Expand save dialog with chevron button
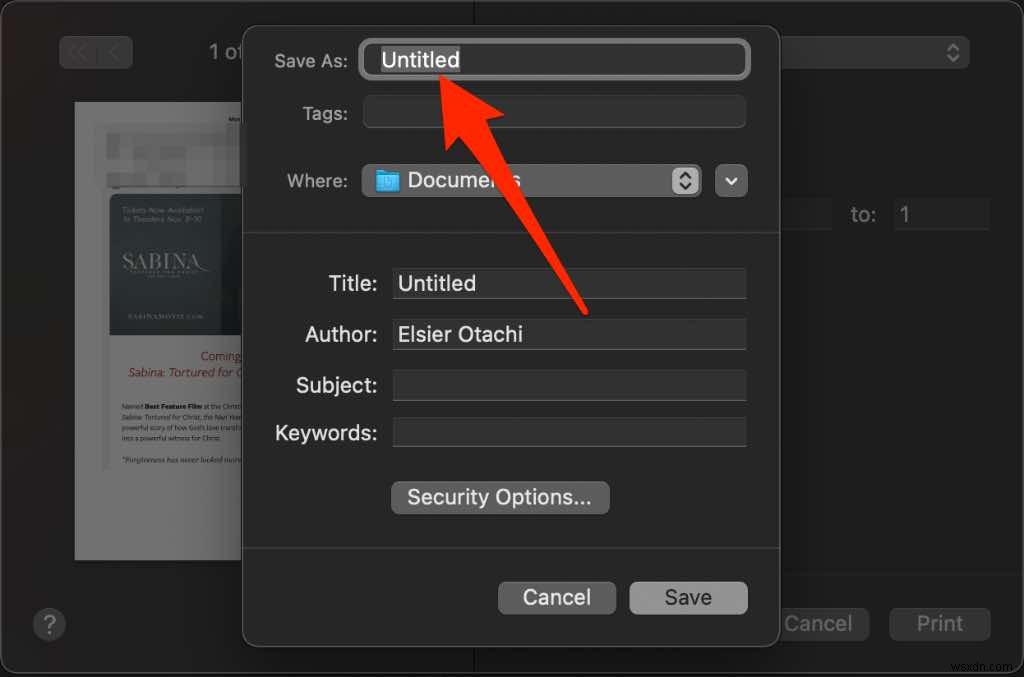 click(731, 181)
